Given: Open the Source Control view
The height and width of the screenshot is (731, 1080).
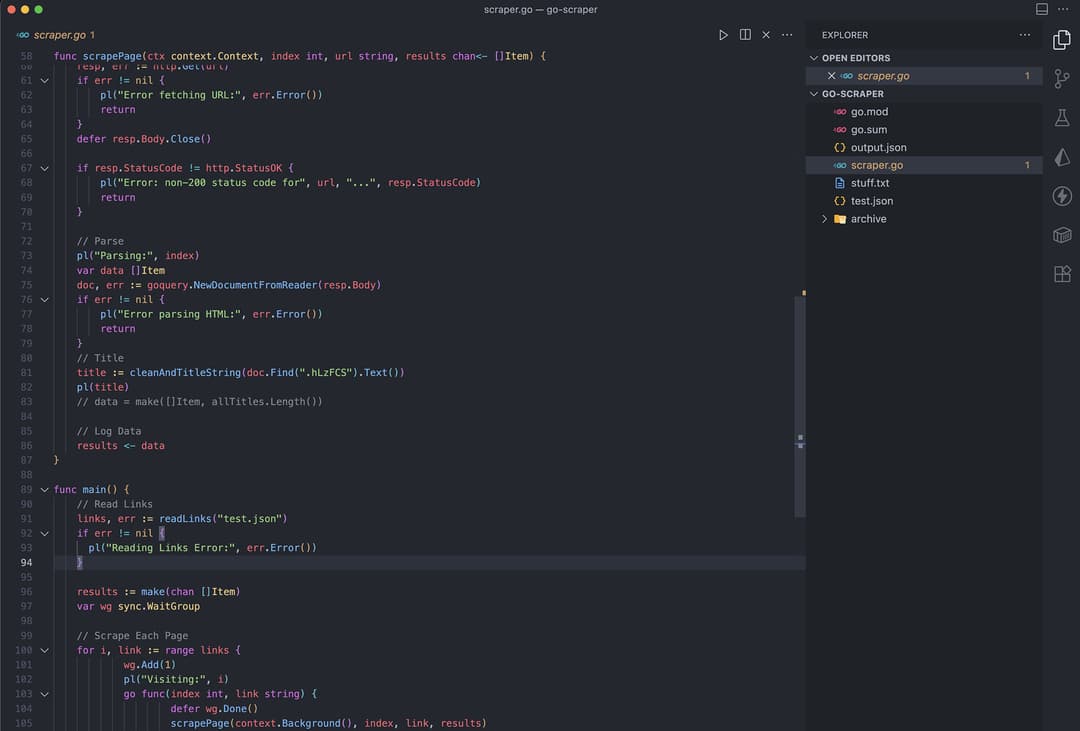Looking at the screenshot, I should pos(1062,78).
